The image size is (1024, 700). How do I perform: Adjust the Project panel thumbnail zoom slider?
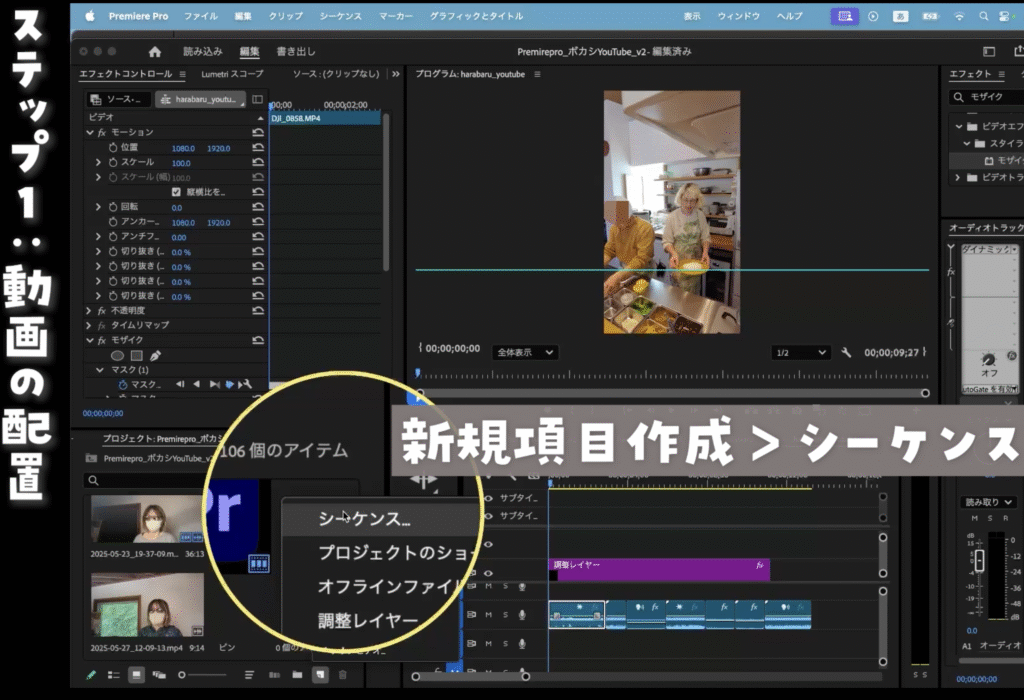pyautogui.click(x=202, y=675)
